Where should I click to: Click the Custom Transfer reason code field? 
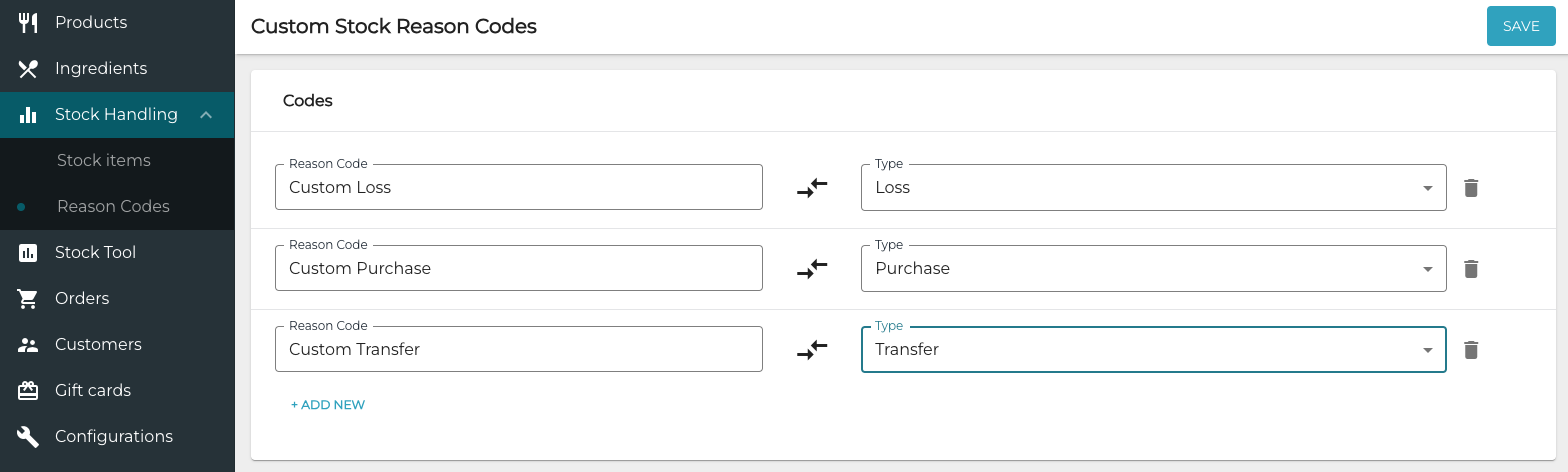(x=518, y=350)
